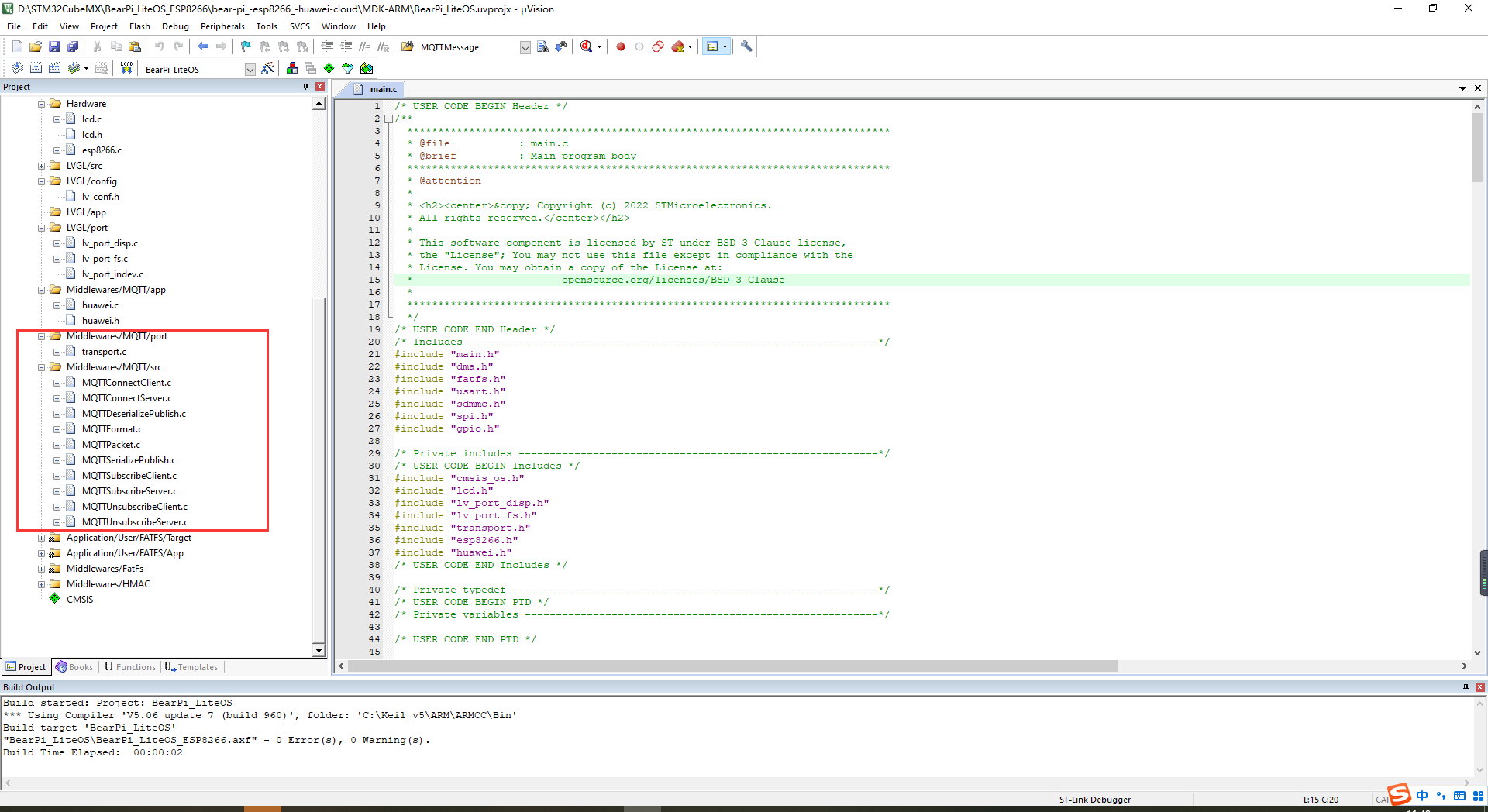Select huawei.c in project tree
The width and height of the screenshot is (1488, 812).
point(100,305)
